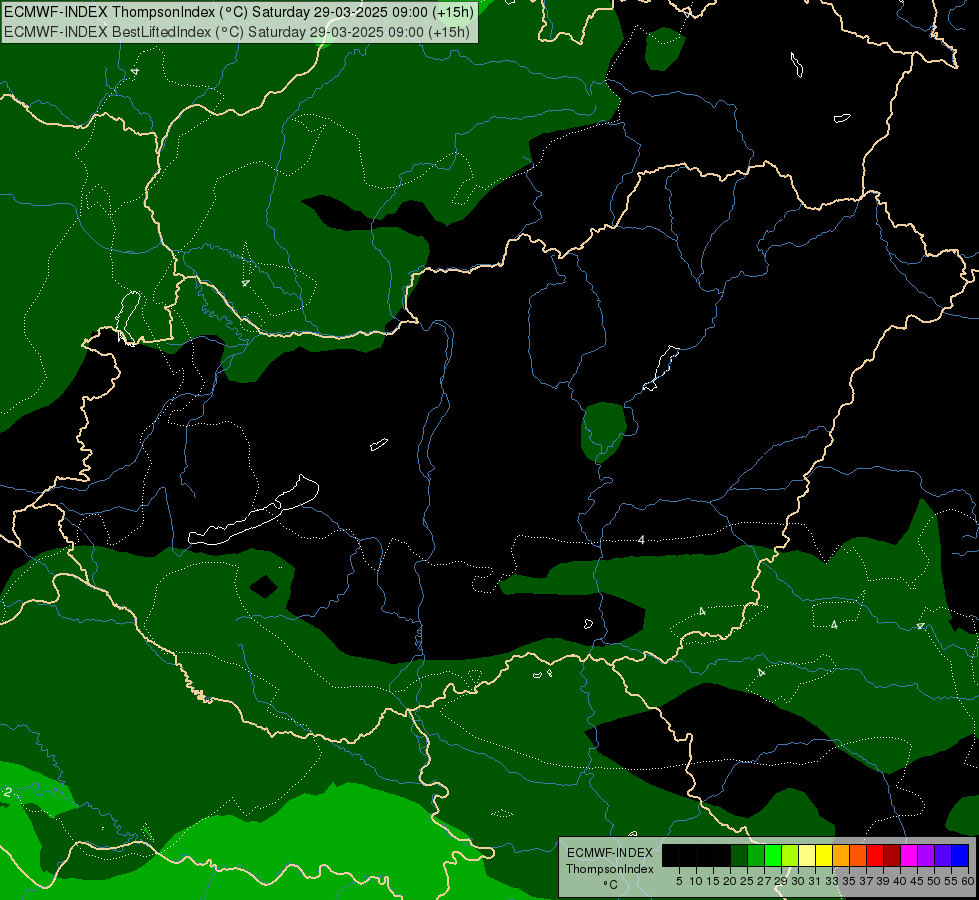
Task: Choose the orange-red 35–37 legend swatch
Action: 858,855
